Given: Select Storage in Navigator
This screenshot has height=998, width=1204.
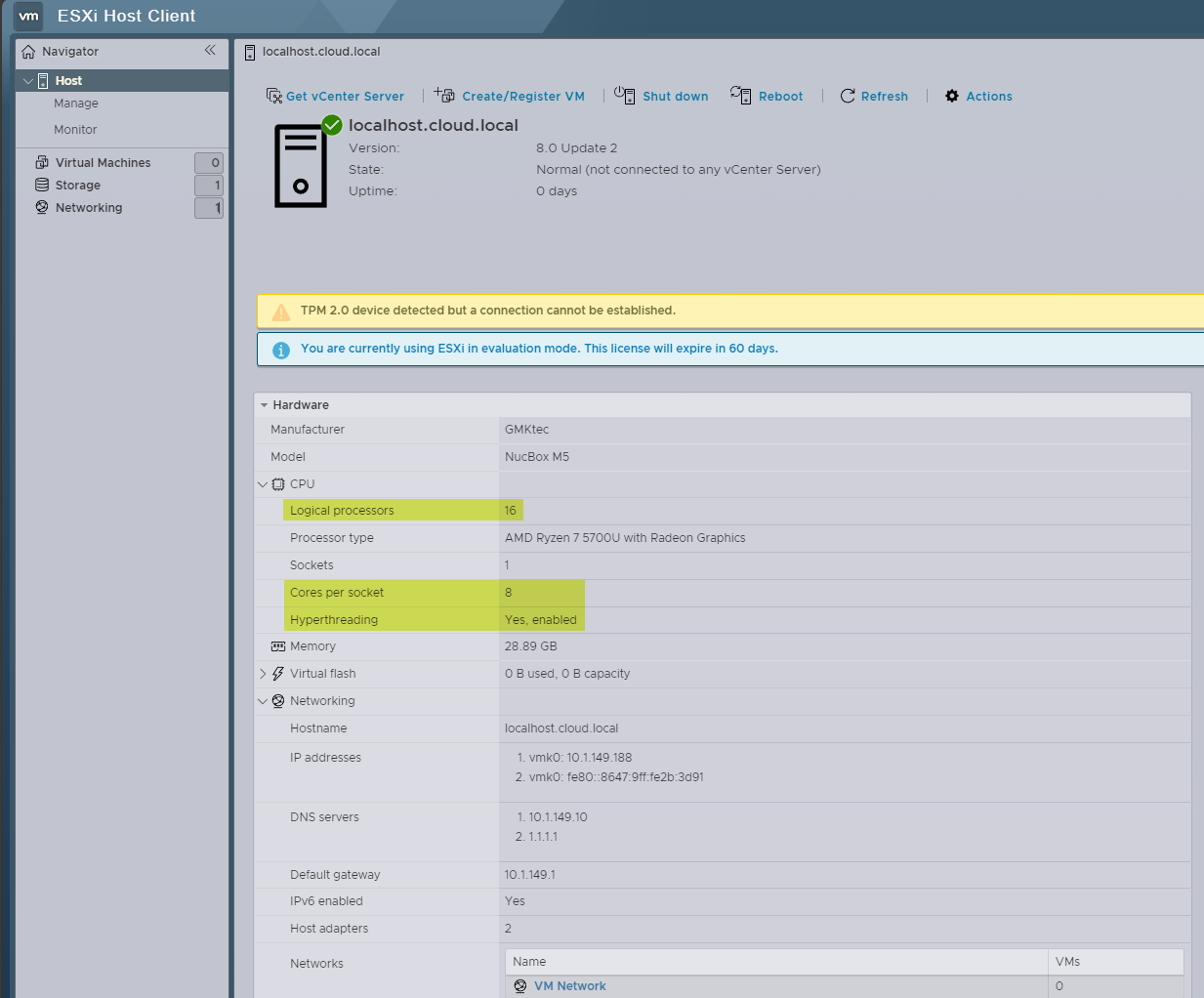Looking at the screenshot, I should tap(78, 186).
